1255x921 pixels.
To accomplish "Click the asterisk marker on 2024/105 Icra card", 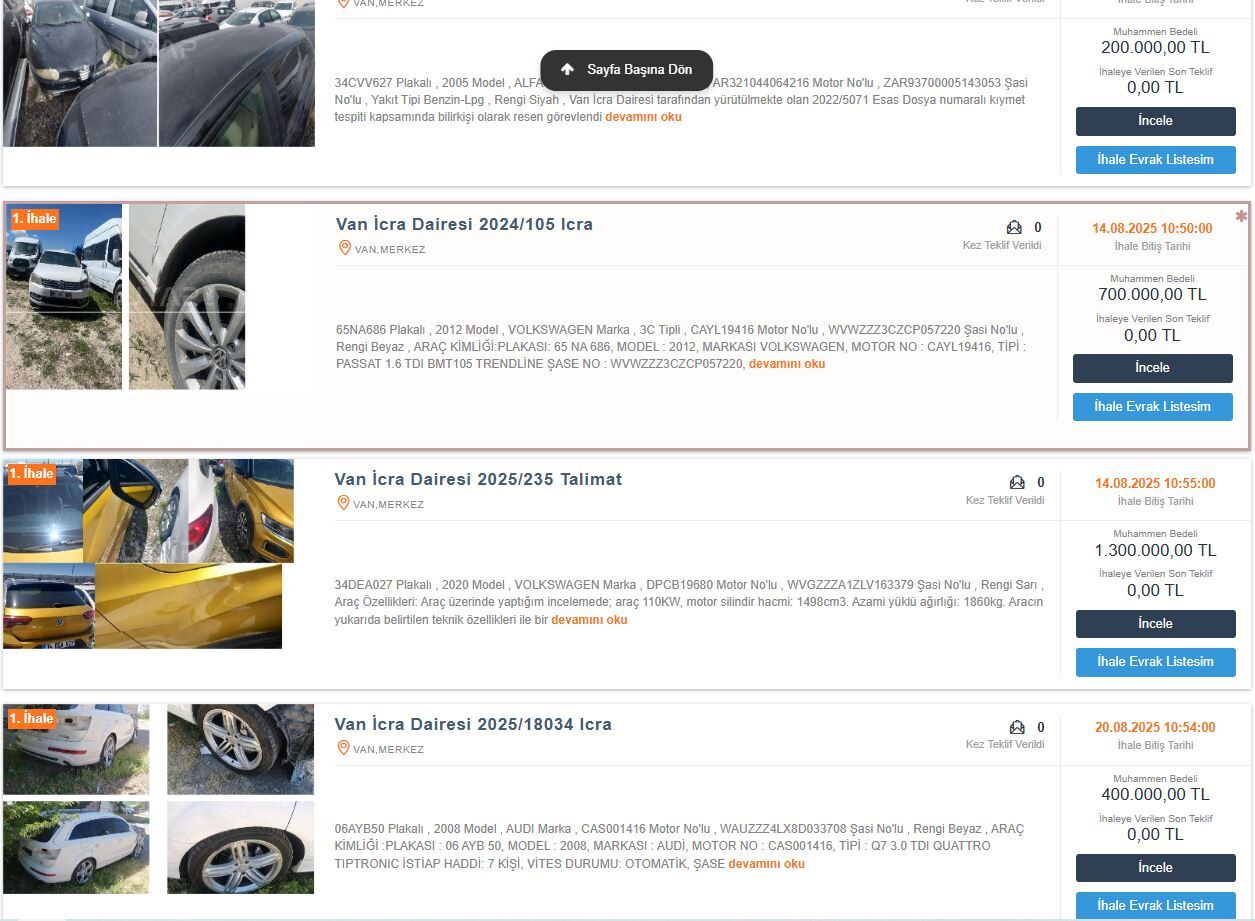I will 1241,215.
